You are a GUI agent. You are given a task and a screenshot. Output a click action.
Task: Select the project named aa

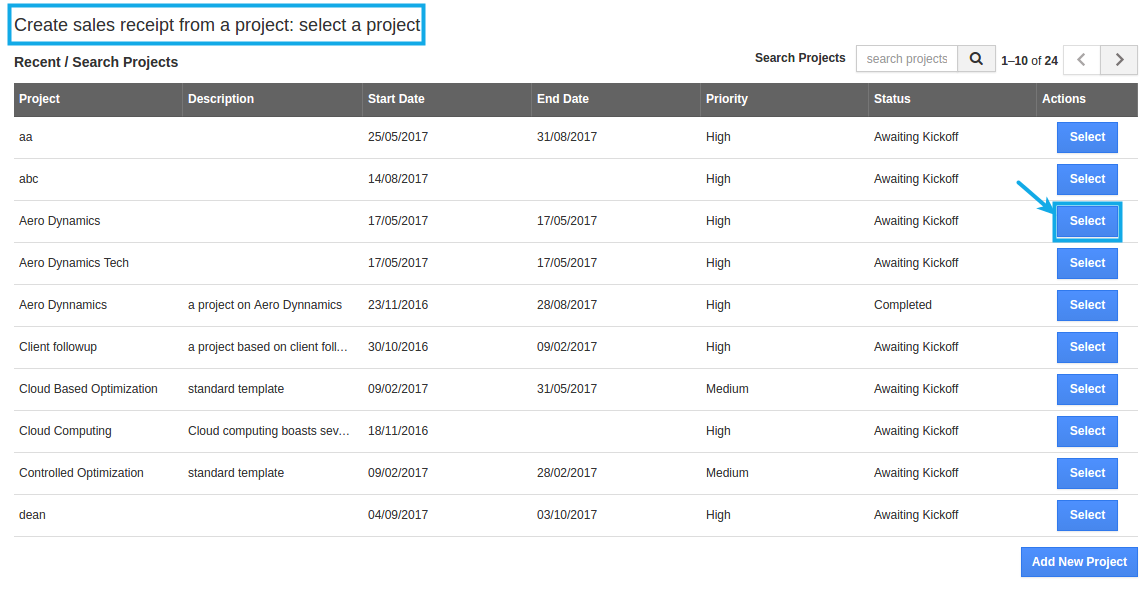[x=1087, y=137]
